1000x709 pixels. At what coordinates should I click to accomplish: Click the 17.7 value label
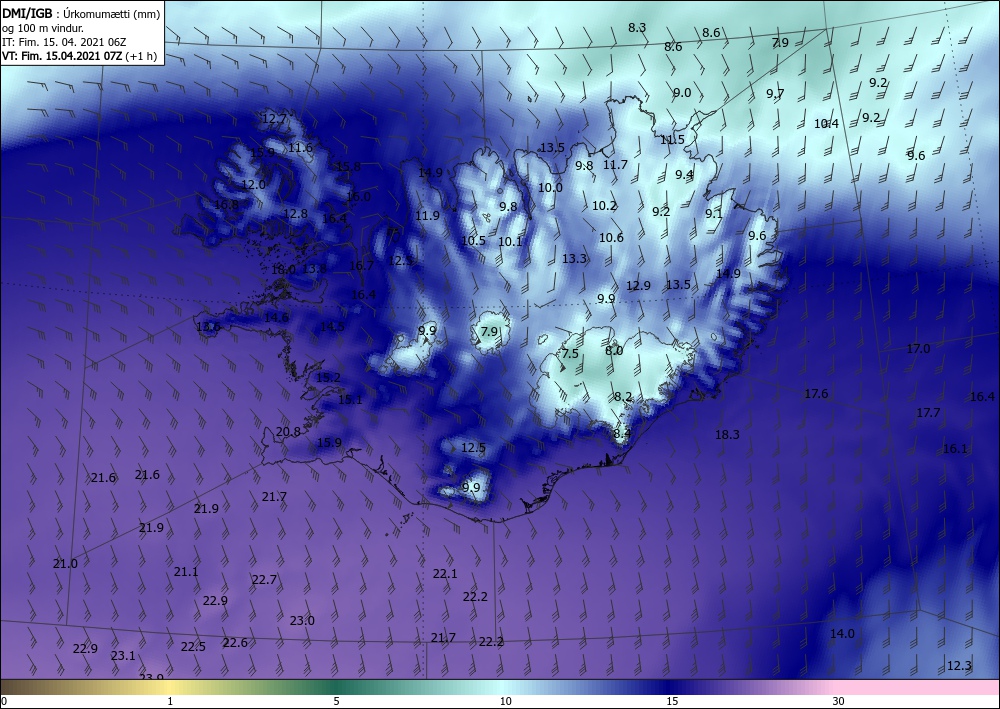[928, 413]
